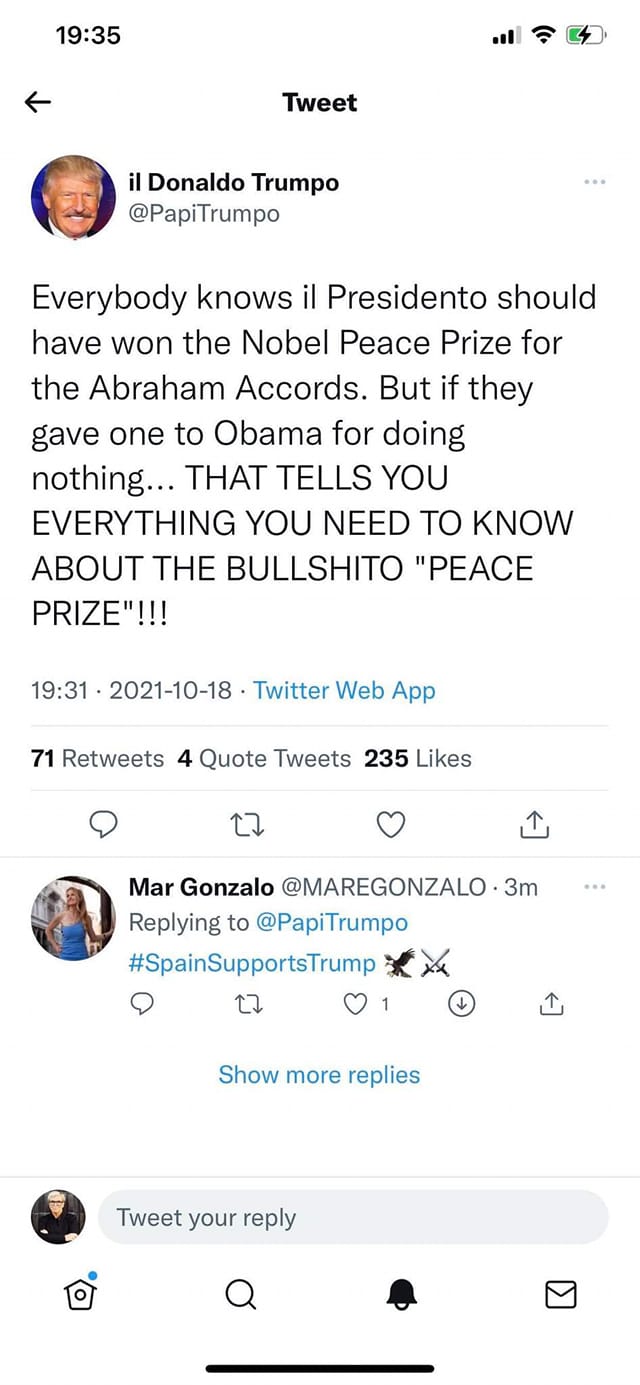Like the main tweet with heart icon
The width and height of the screenshot is (640, 1385).
tap(390, 823)
